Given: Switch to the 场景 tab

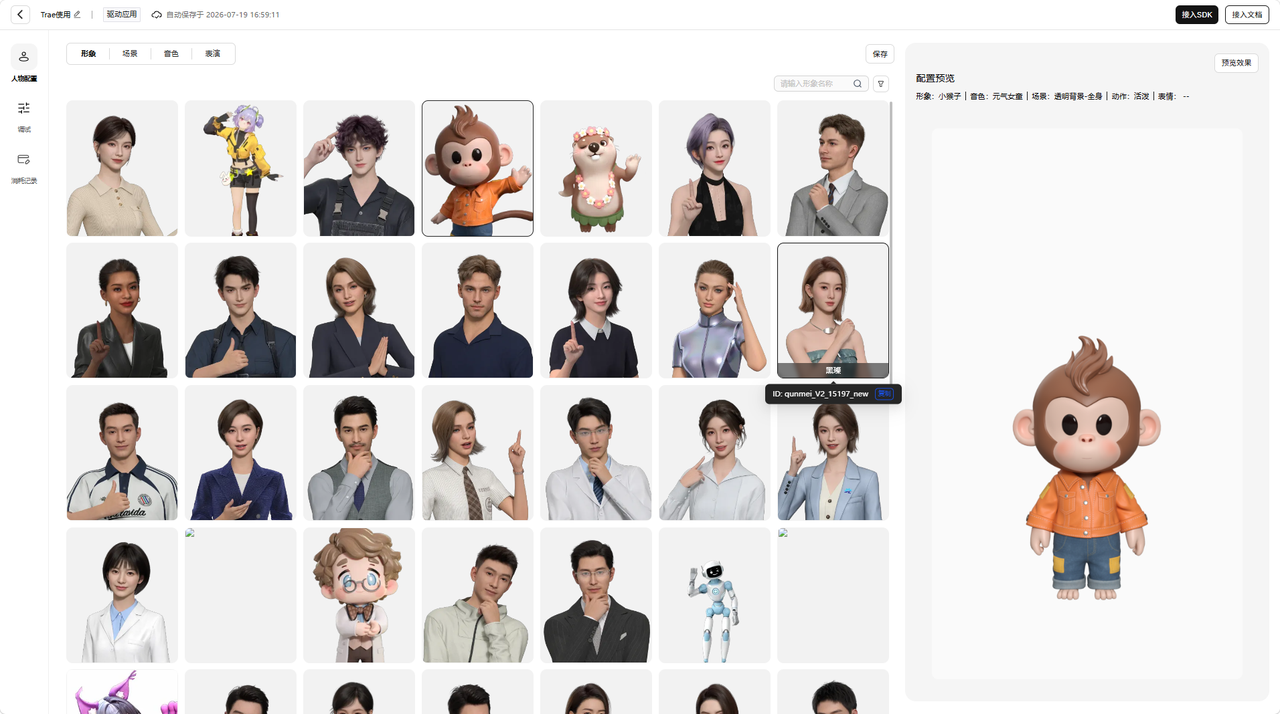Looking at the screenshot, I should pyautogui.click(x=130, y=54).
